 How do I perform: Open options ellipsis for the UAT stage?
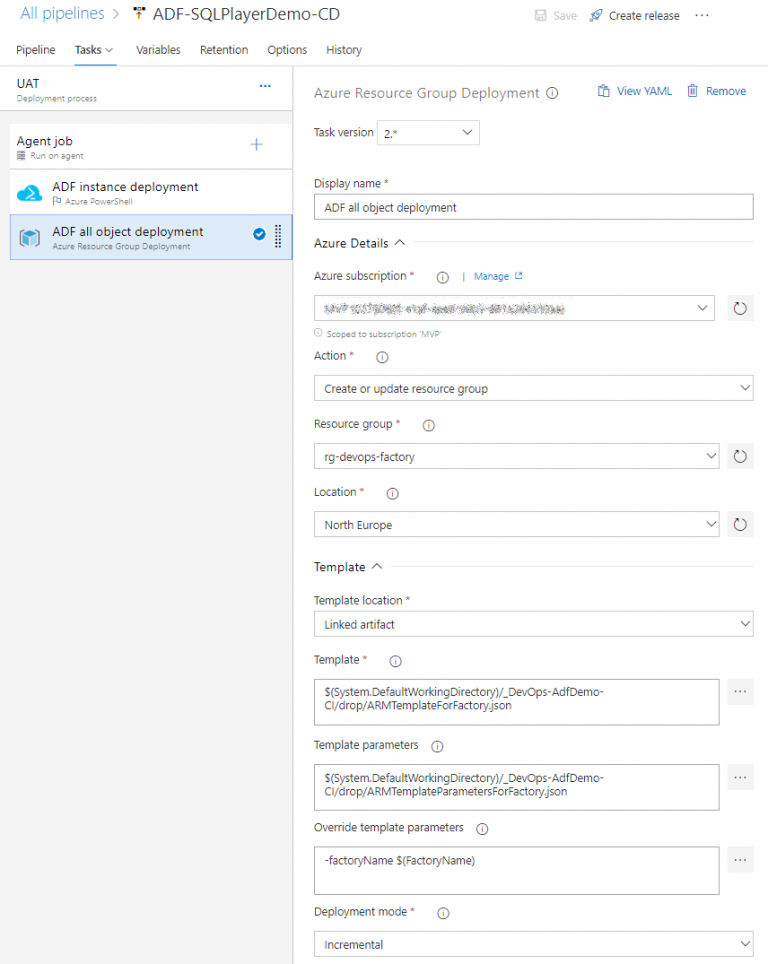coord(265,88)
